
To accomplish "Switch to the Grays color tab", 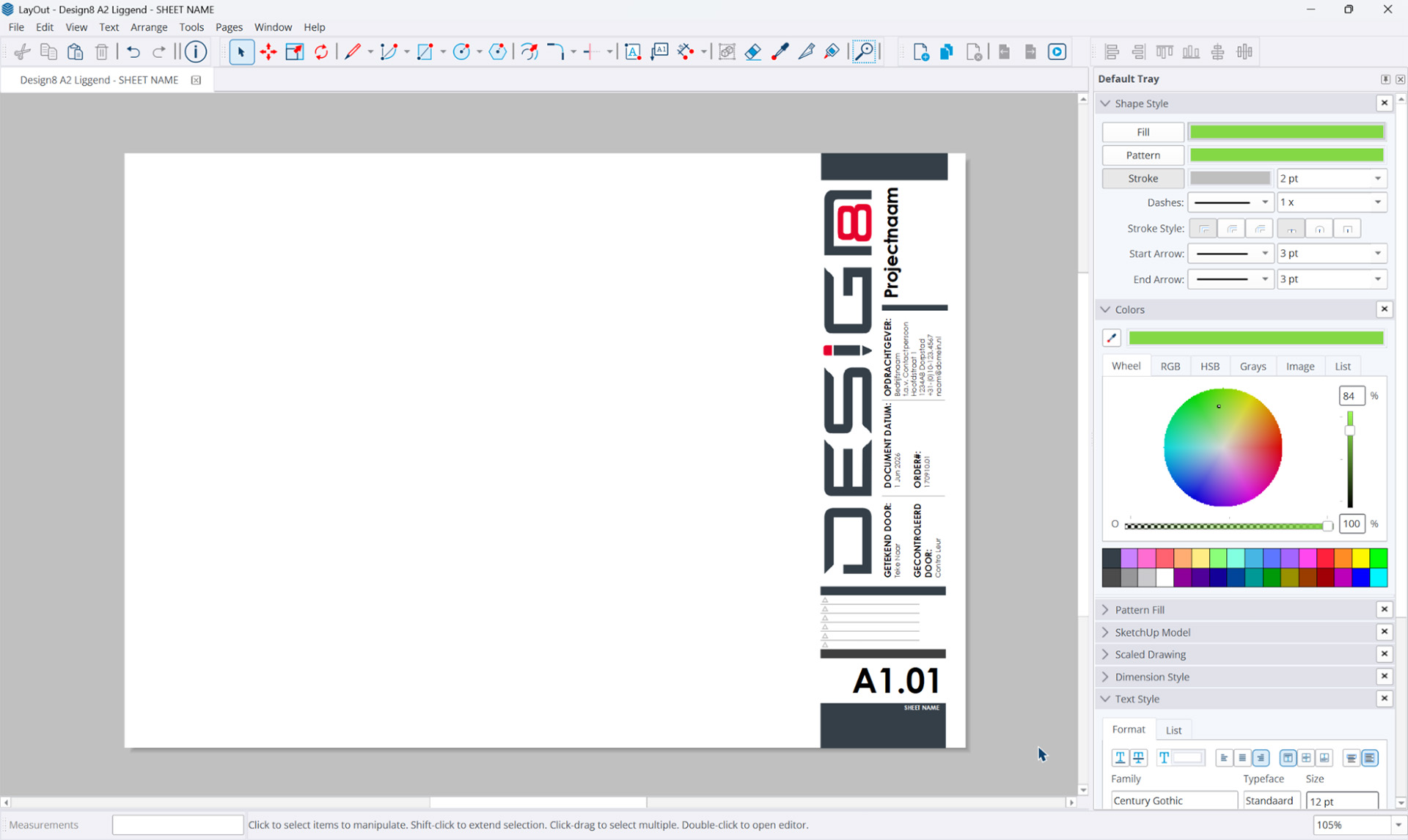I will tap(1253, 366).
